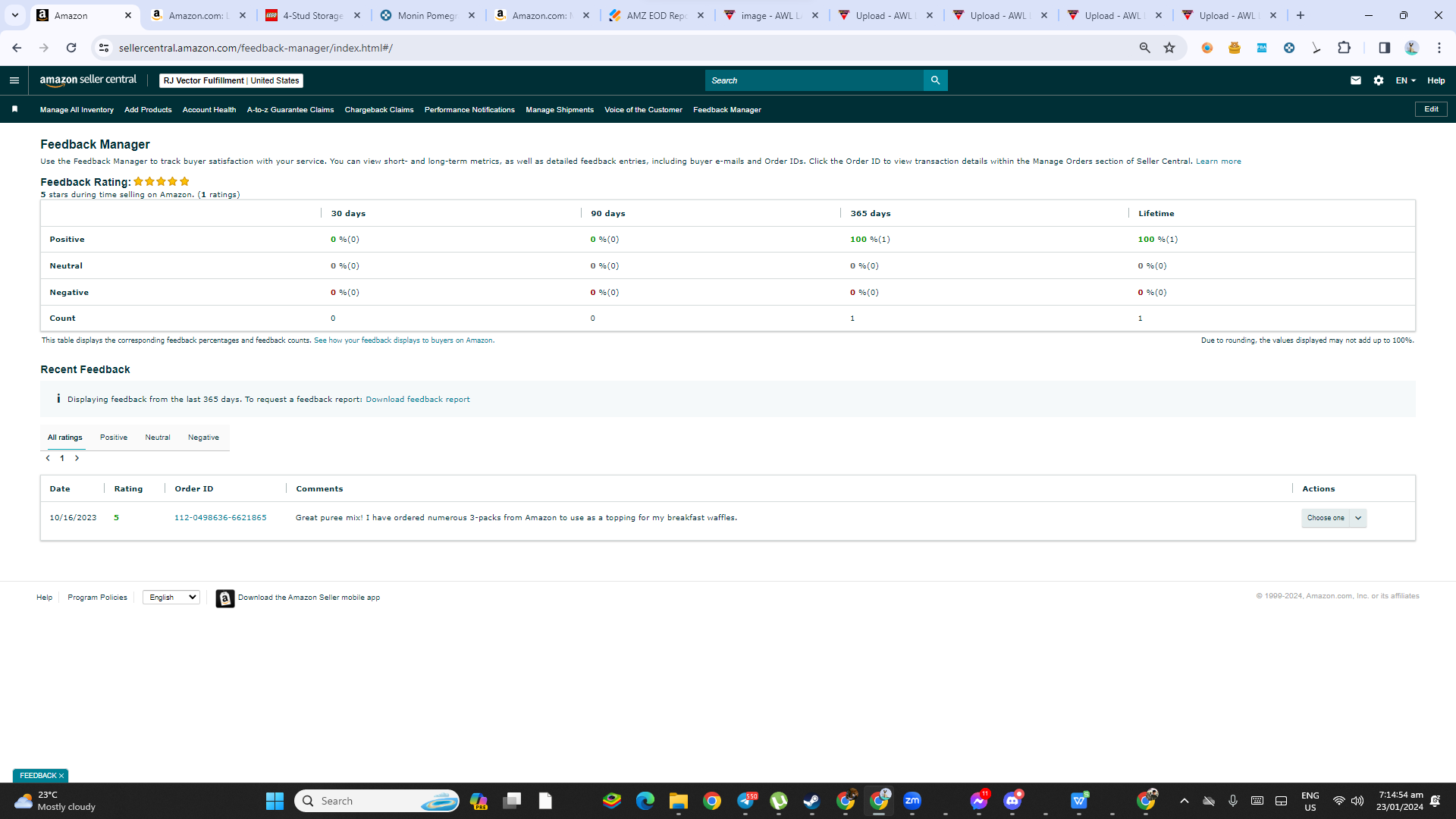Open A-to-z Guarantee Claims menu item

tap(290, 110)
